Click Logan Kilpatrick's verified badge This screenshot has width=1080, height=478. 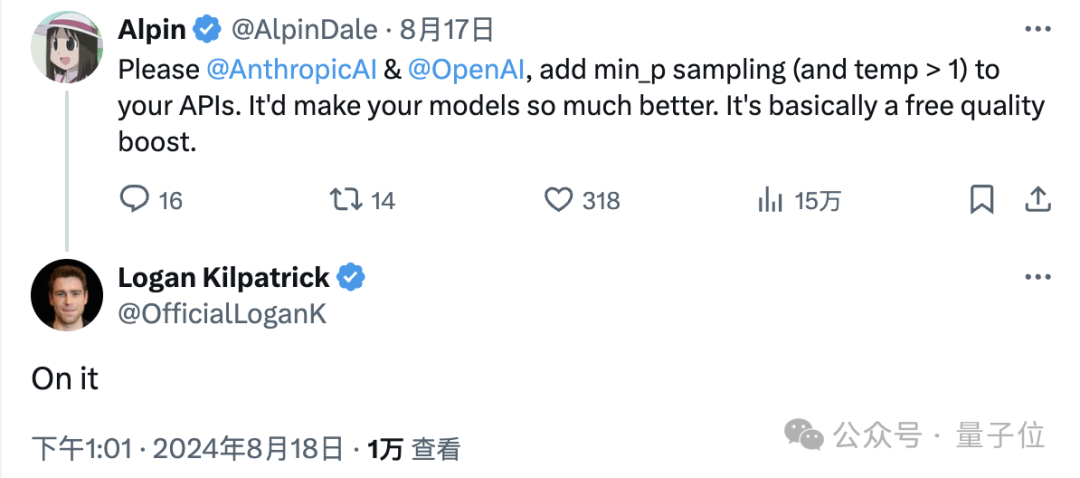[x=351, y=278]
